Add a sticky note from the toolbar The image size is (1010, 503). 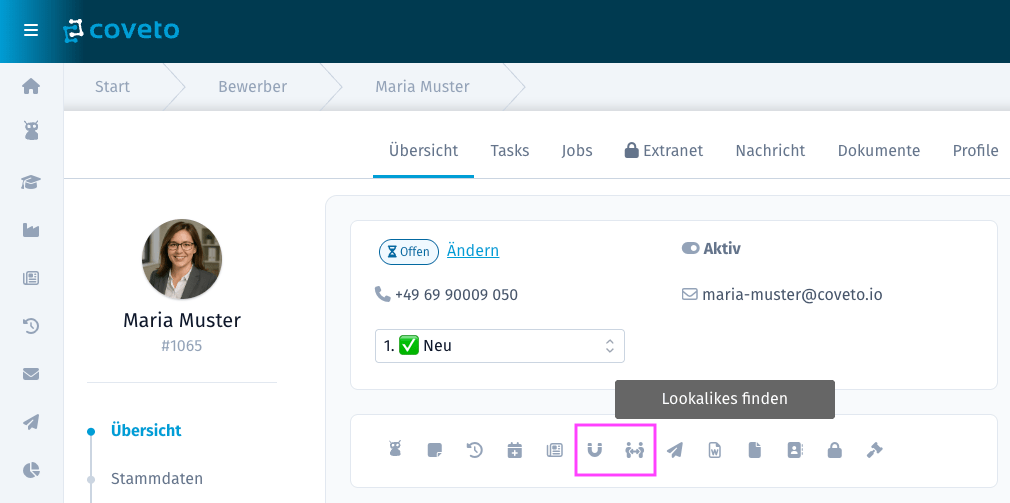435,450
